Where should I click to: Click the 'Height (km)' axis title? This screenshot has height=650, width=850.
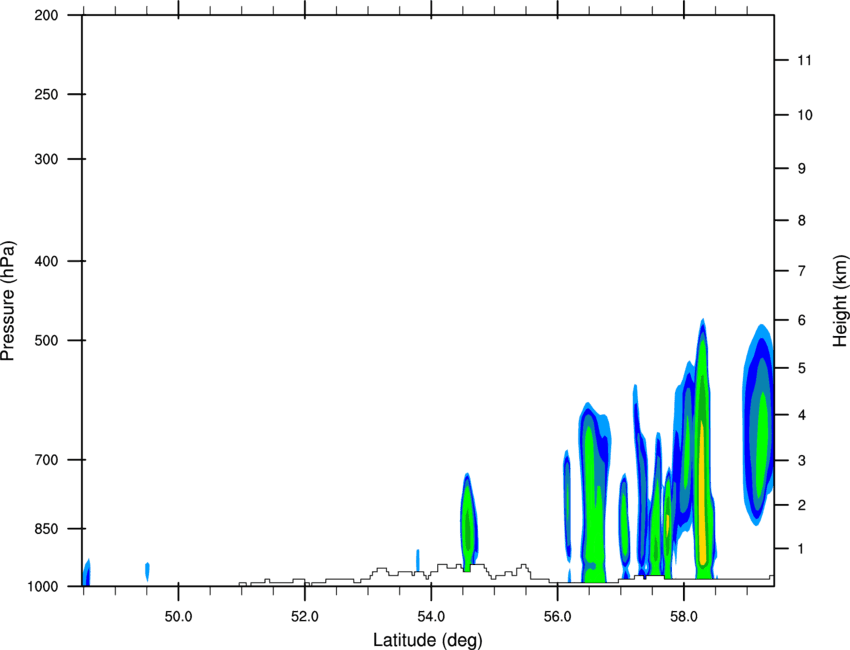click(841, 300)
